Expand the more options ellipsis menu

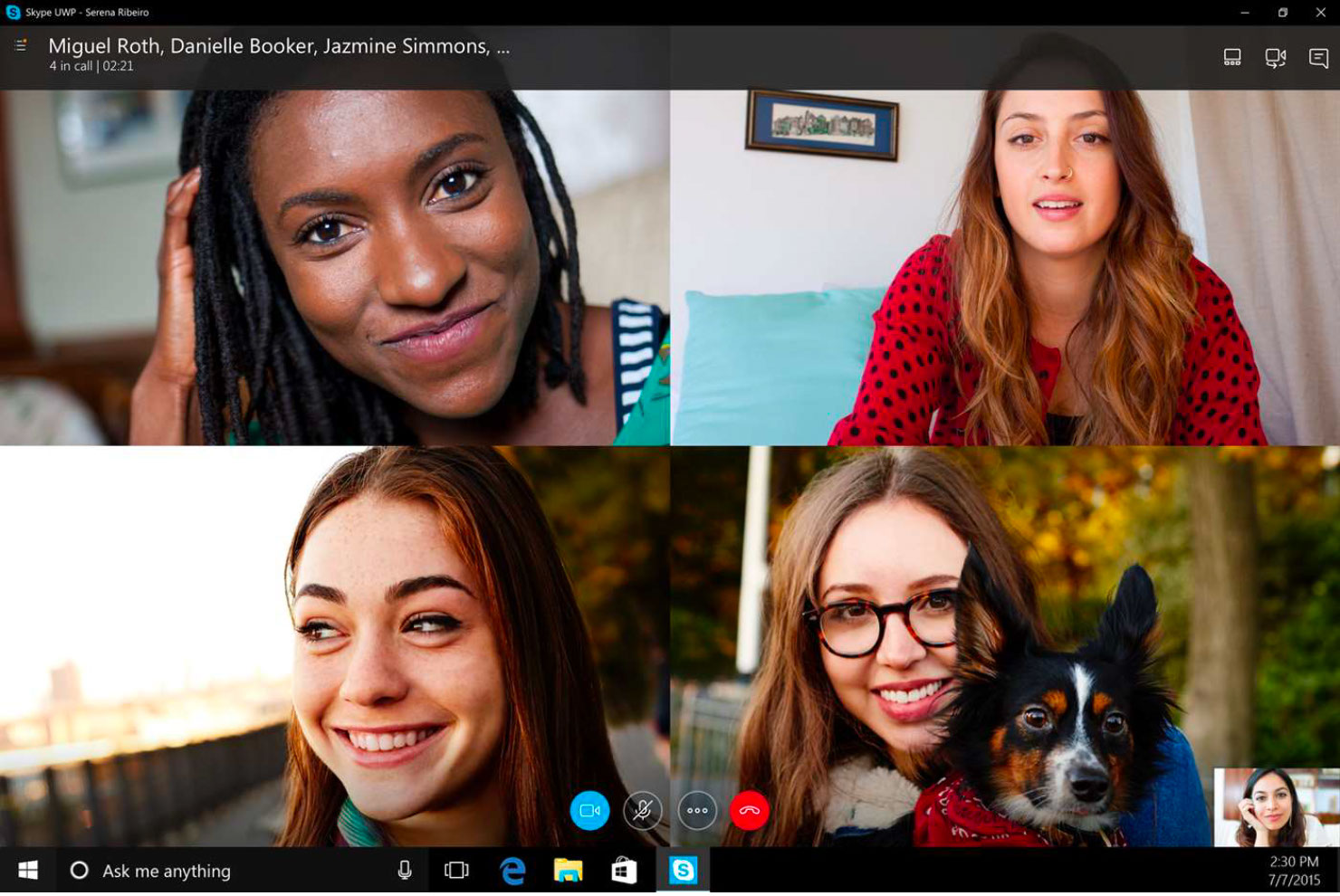[696, 811]
